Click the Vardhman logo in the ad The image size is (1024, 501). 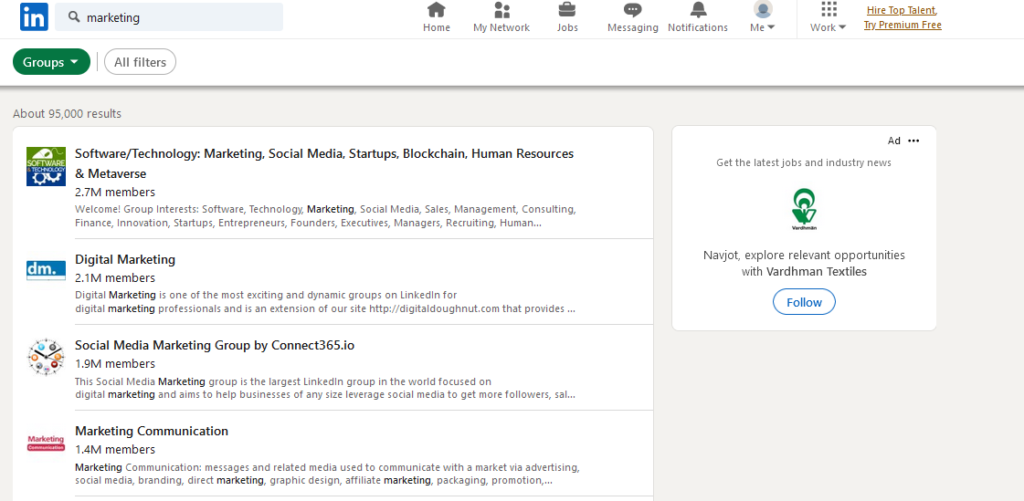804,210
